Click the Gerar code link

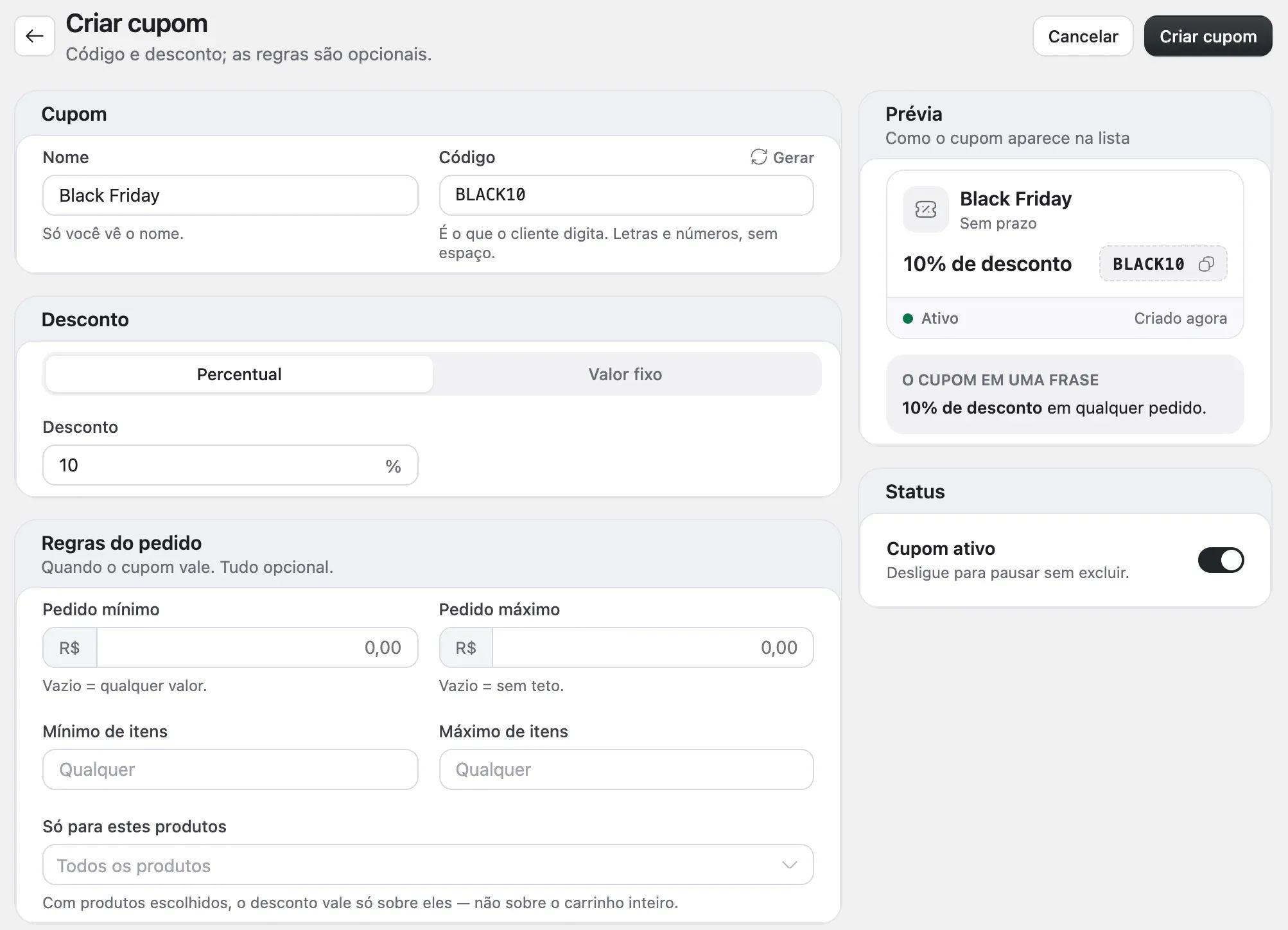pos(782,157)
